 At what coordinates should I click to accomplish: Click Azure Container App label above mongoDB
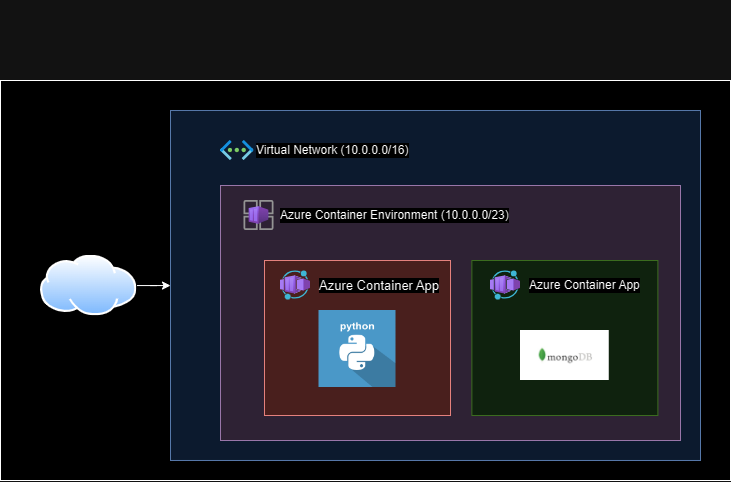[584, 285]
